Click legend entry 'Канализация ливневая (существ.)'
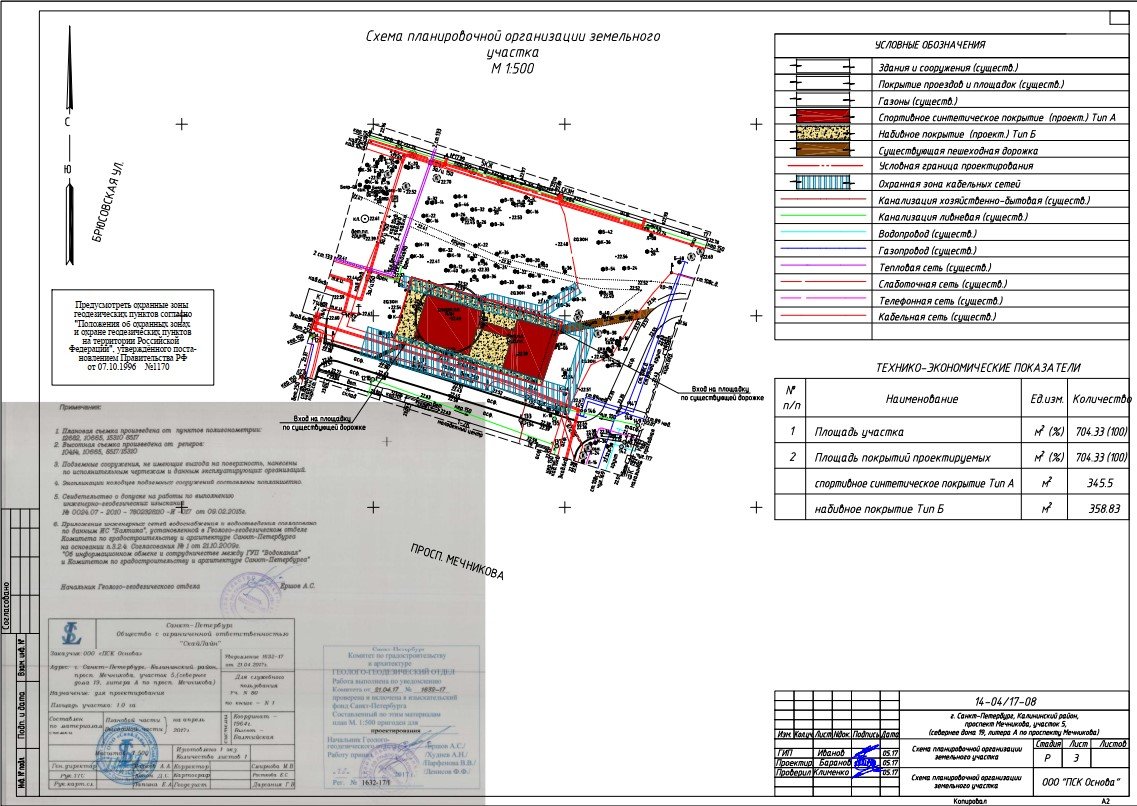Screen dimensions: 1137x806 tap(953, 217)
